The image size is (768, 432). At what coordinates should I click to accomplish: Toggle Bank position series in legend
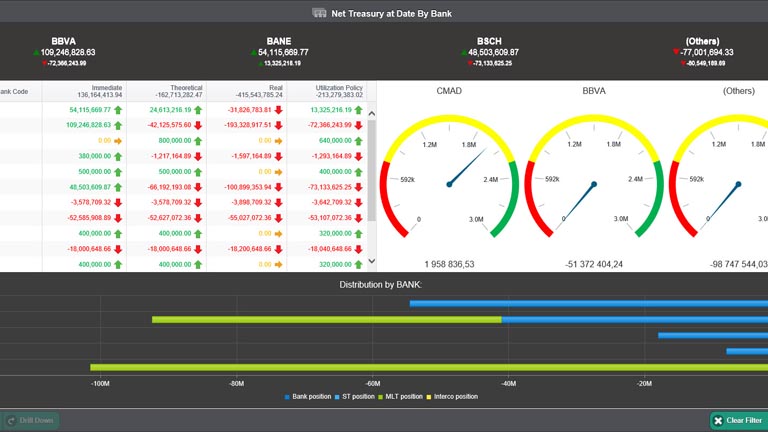(308, 397)
